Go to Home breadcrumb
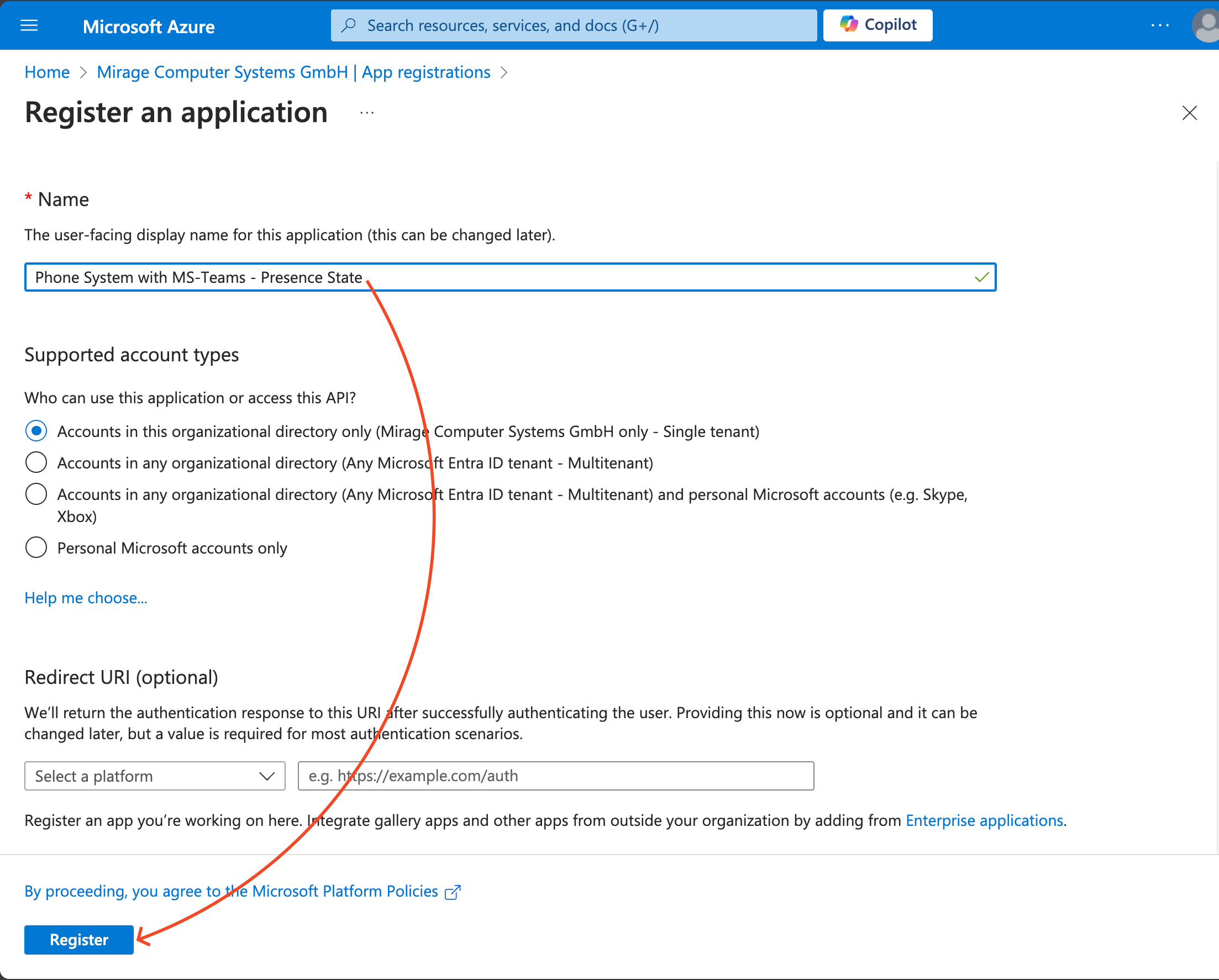This screenshot has height=980, width=1219. coord(47,72)
